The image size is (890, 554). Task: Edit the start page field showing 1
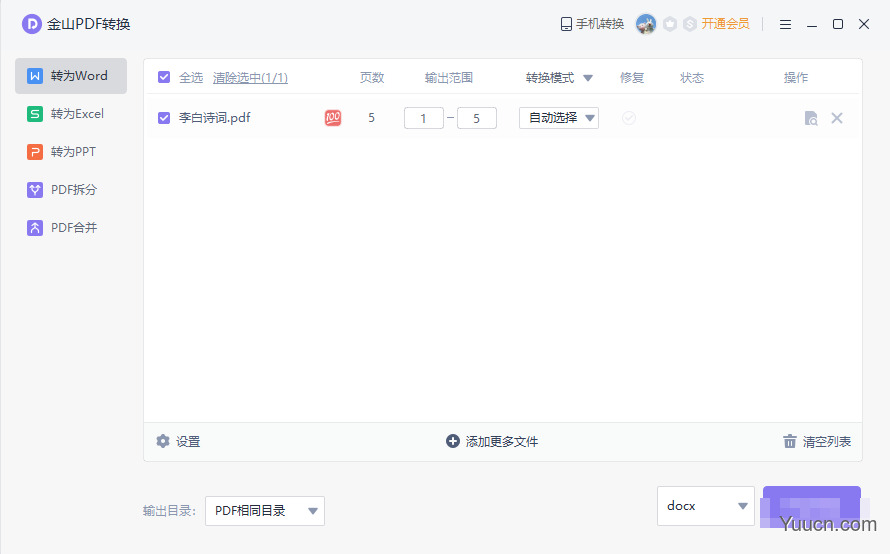423,118
